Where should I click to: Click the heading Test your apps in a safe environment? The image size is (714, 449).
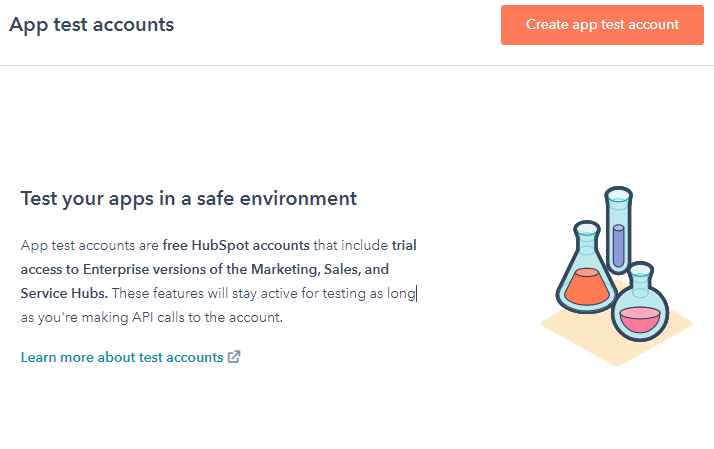point(189,199)
